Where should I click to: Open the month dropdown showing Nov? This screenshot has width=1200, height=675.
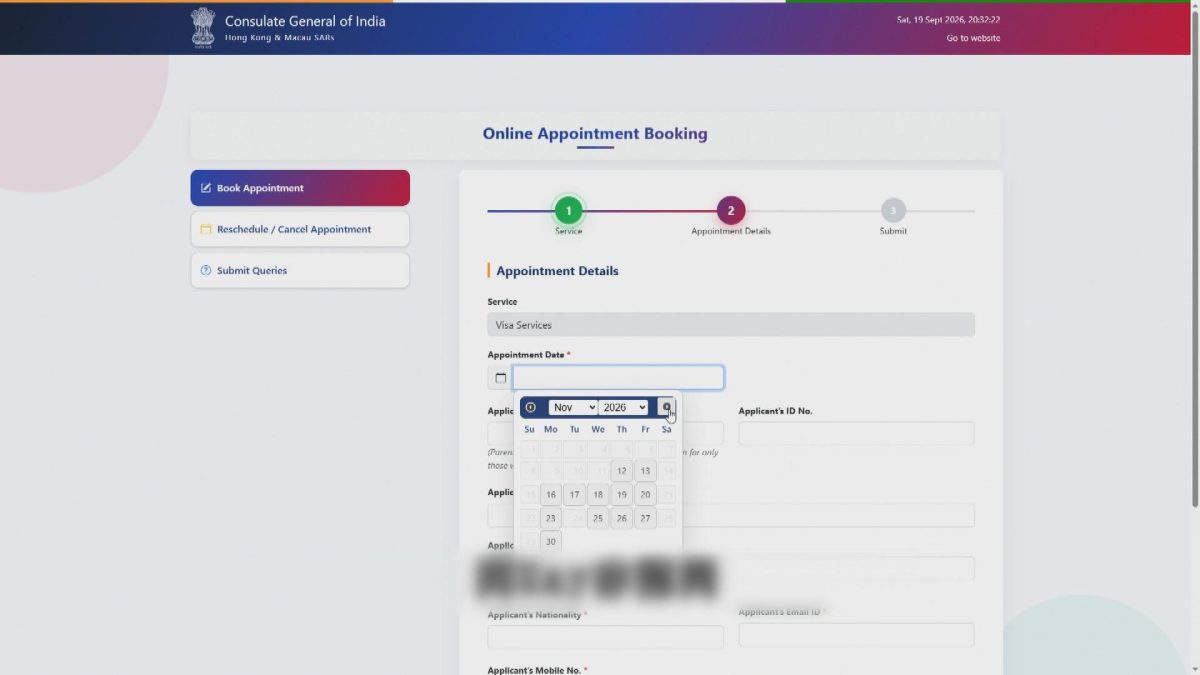pyautogui.click(x=573, y=407)
